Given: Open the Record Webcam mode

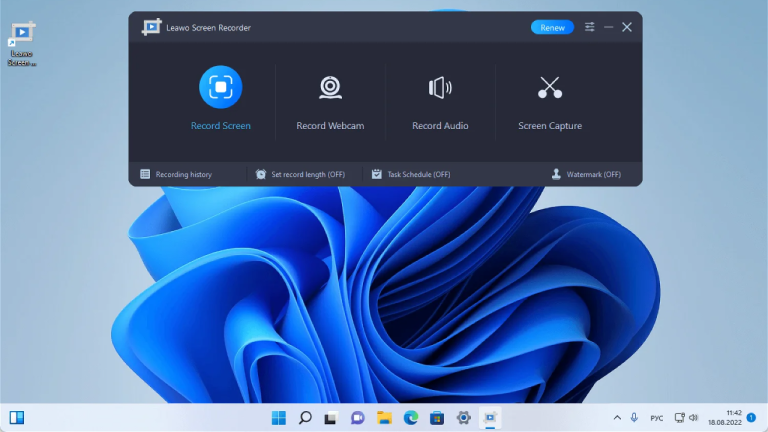Looking at the screenshot, I should click(330, 88).
